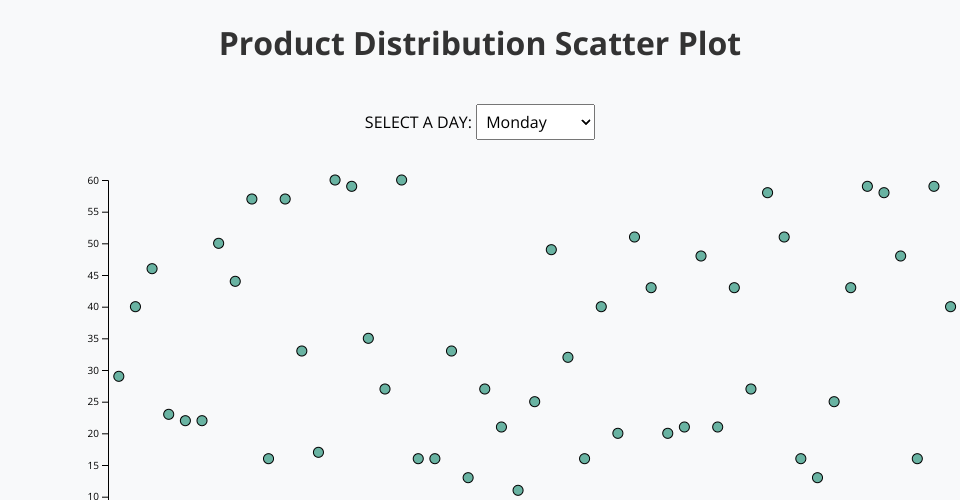Image resolution: width=960 pixels, height=500 pixels.
Task: Click the 35 tick label on y-axis
Action: pos(93,339)
